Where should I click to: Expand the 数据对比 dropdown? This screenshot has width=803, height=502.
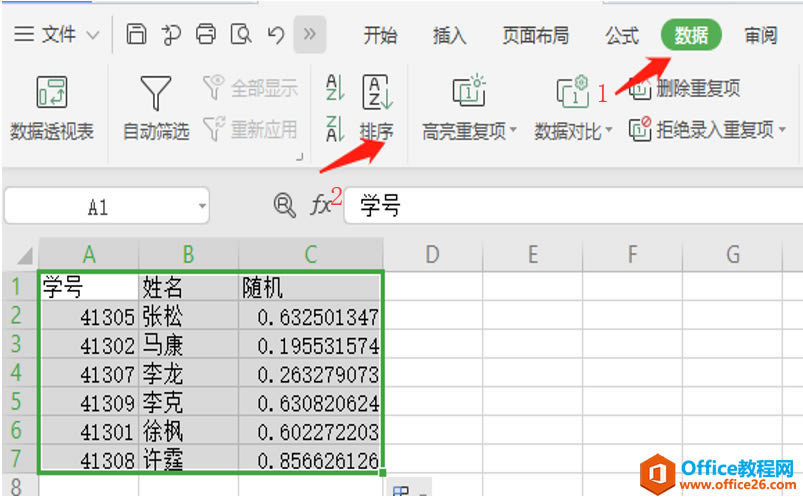[x=609, y=130]
